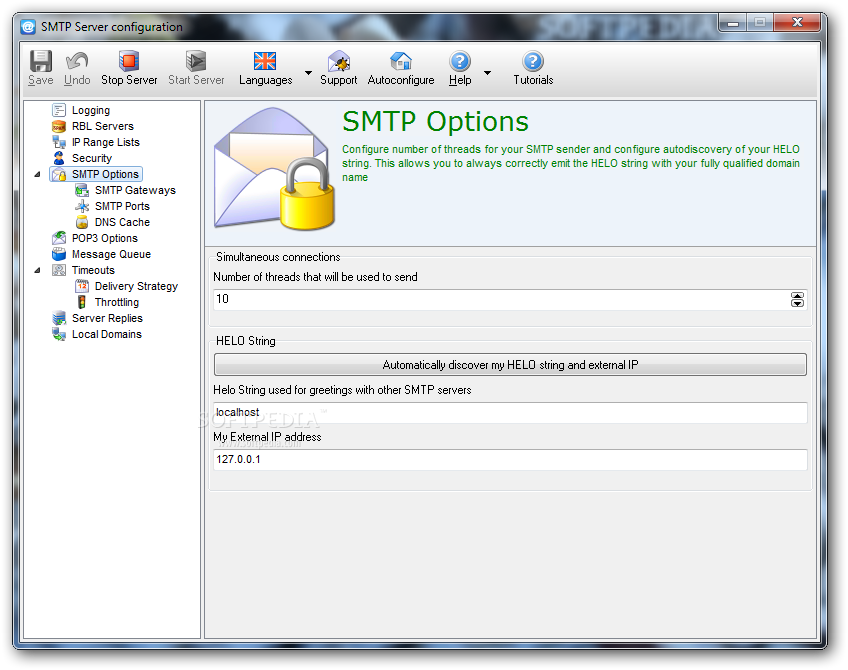The image size is (848, 670).
Task: Click the IP Range Lists icon
Action: tap(59, 142)
